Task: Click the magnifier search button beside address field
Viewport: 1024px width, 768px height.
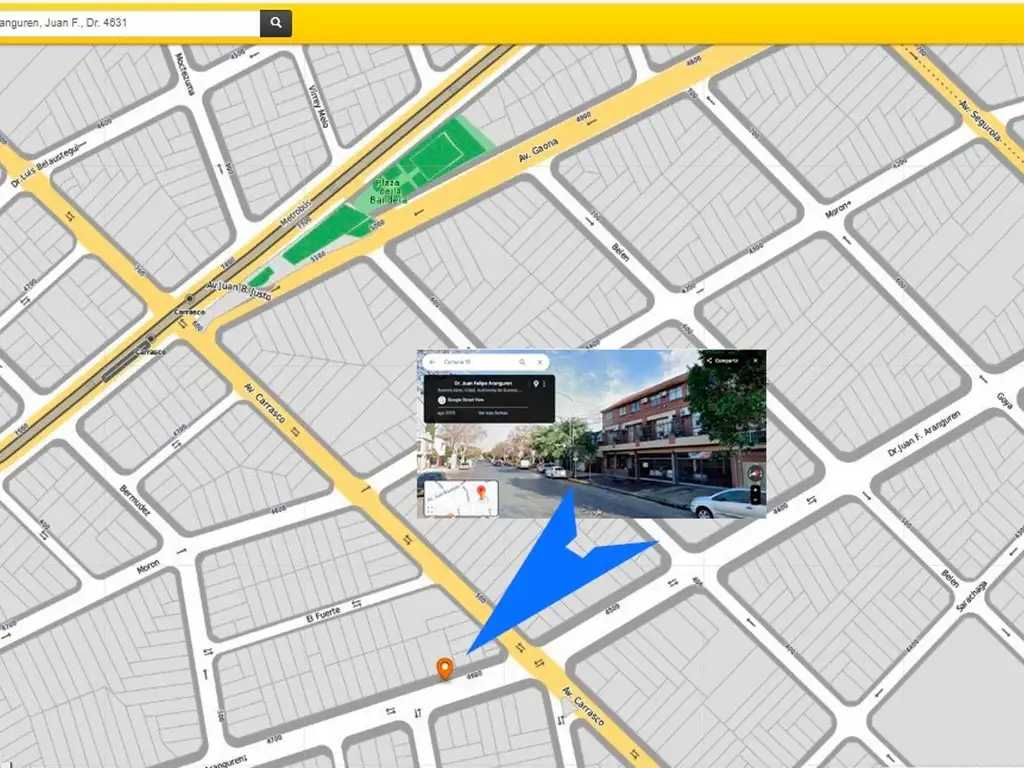Action: (x=276, y=23)
